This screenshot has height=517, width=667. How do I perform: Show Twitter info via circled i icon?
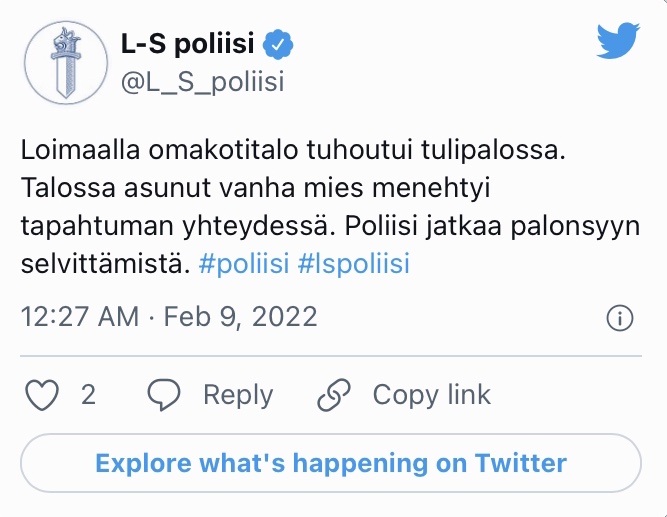pyautogui.click(x=620, y=318)
